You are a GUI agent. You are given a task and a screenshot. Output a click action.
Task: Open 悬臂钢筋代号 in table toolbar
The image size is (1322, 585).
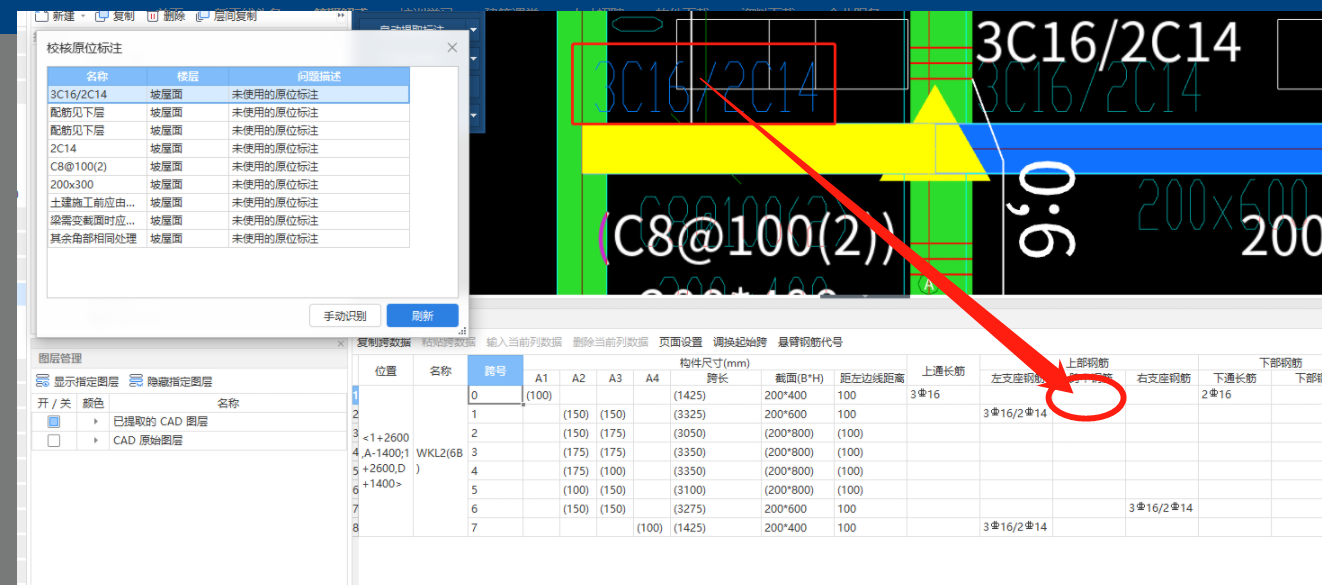click(810, 342)
